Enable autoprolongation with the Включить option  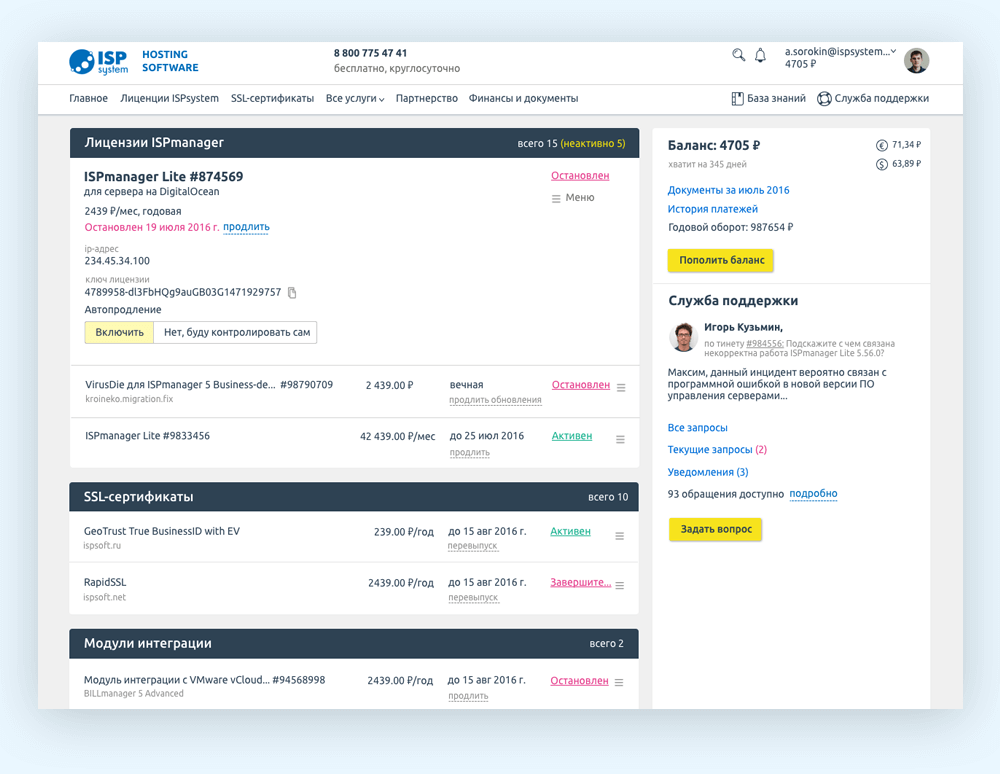(x=119, y=331)
